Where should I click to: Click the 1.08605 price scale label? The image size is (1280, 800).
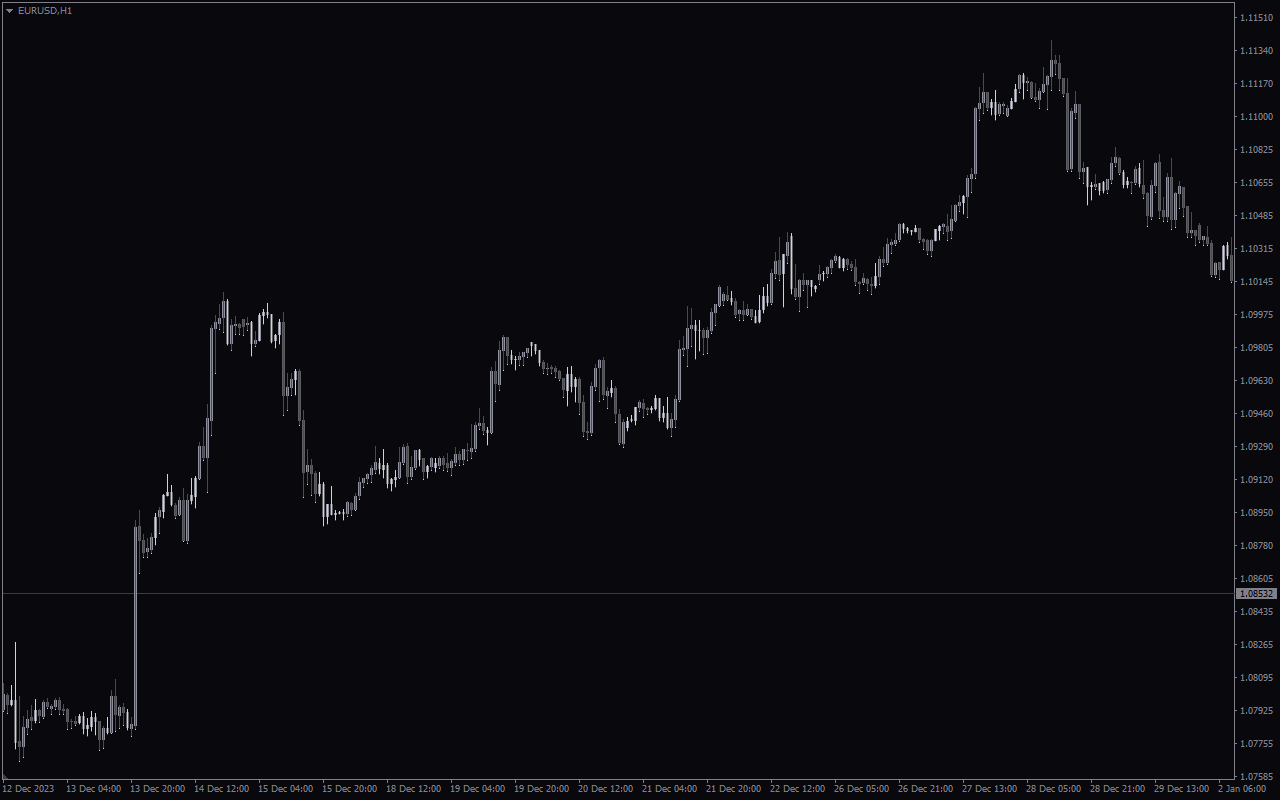pyautogui.click(x=1257, y=578)
